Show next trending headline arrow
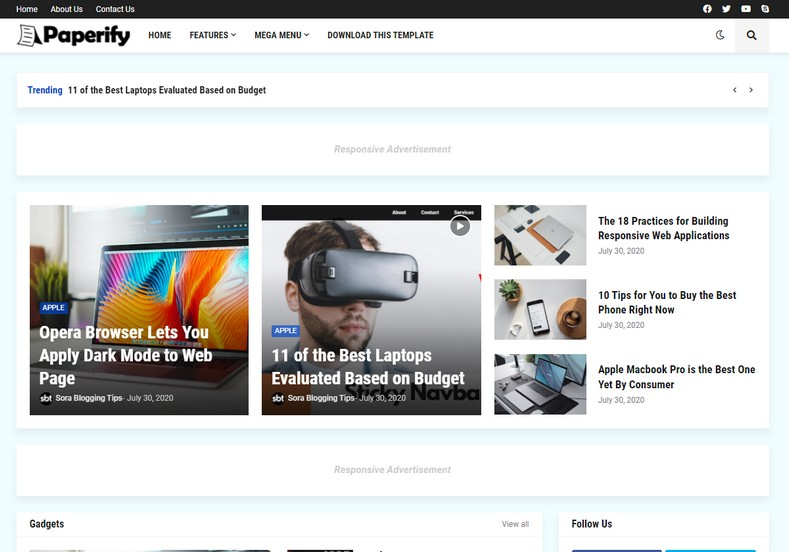Image resolution: width=789 pixels, height=552 pixels. [x=751, y=90]
